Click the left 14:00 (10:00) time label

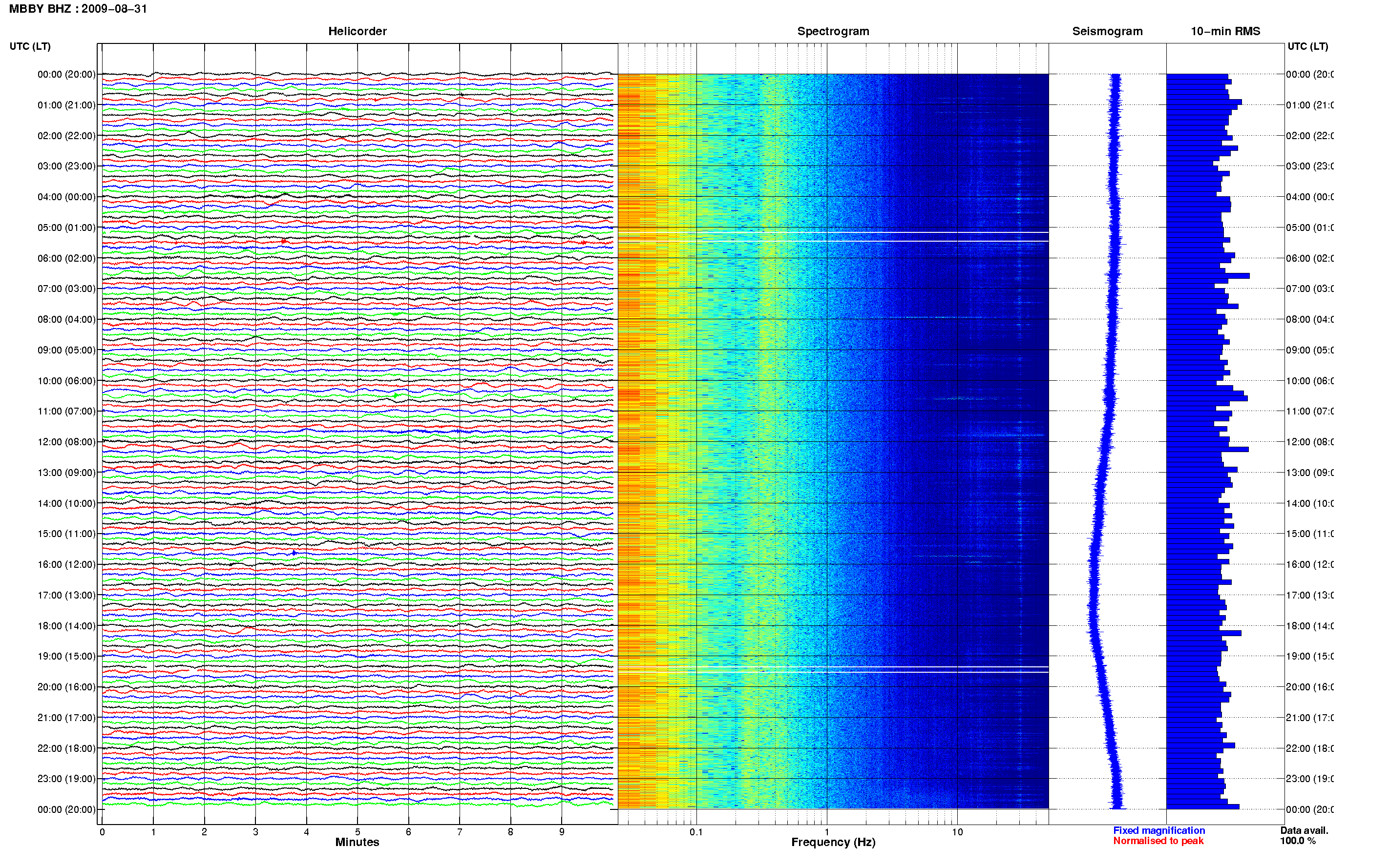pyautogui.click(x=66, y=503)
